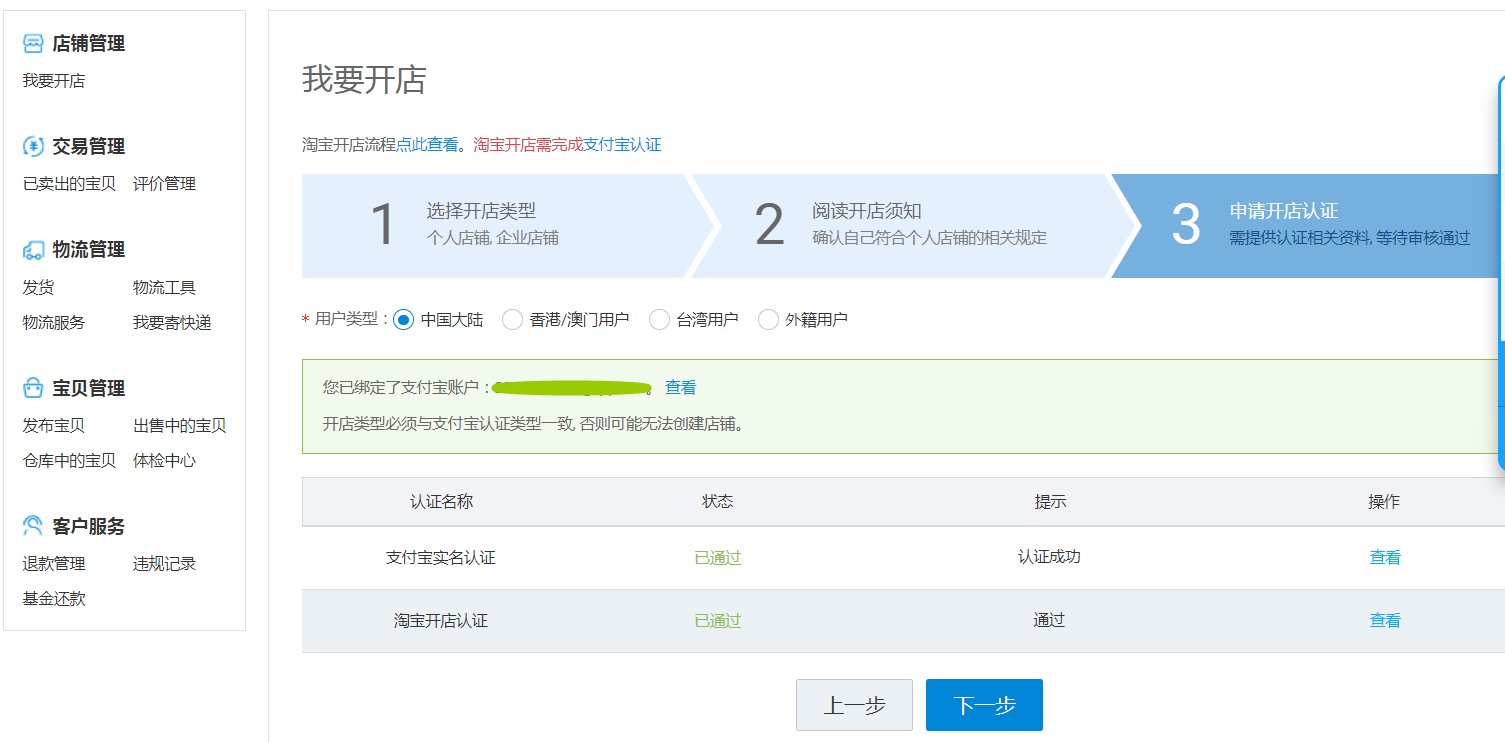Click the 物流管理 truck icon
1505x742 pixels.
pyautogui.click(x=32, y=249)
